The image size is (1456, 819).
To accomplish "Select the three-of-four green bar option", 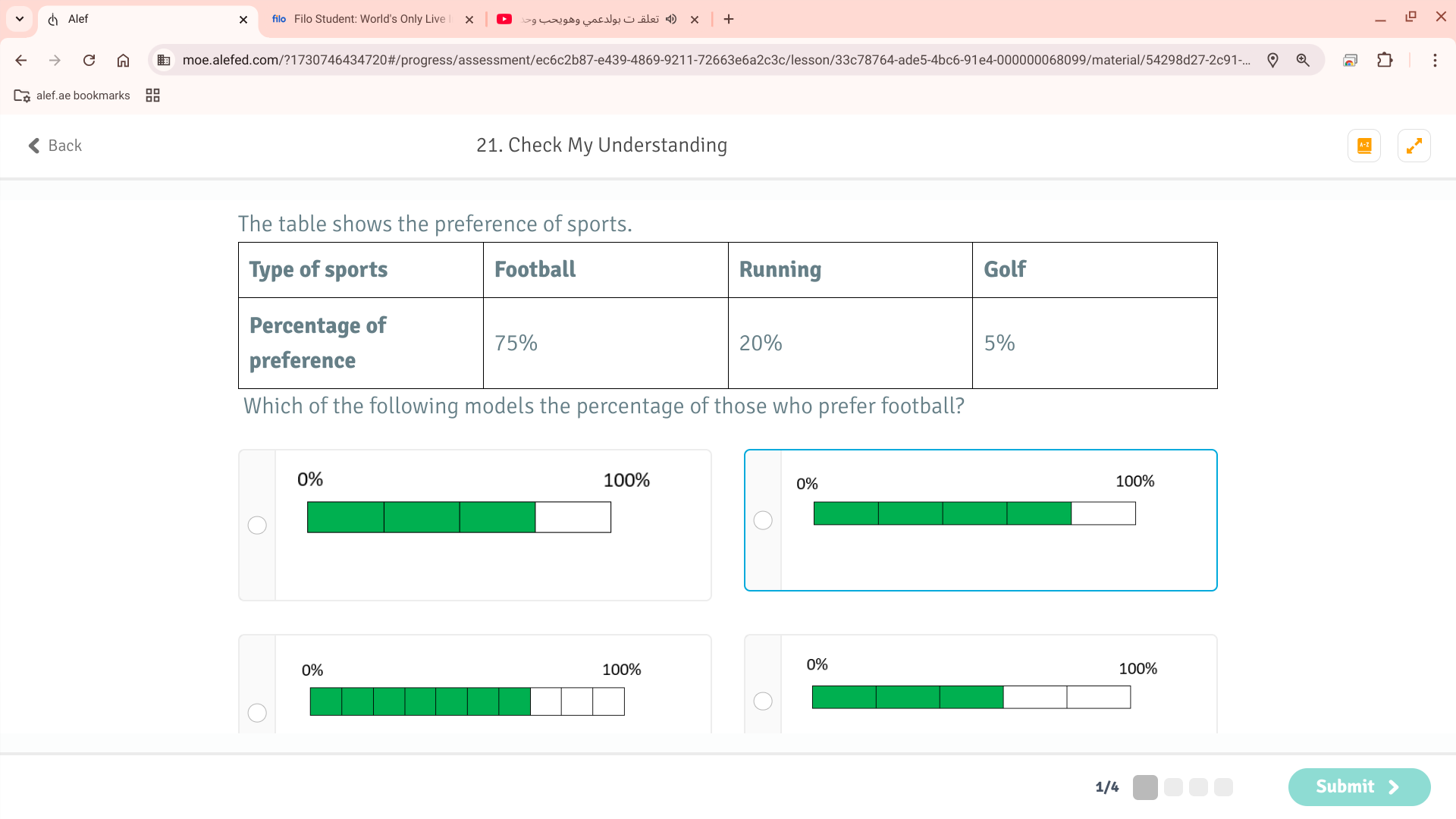I will [x=257, y=525].
